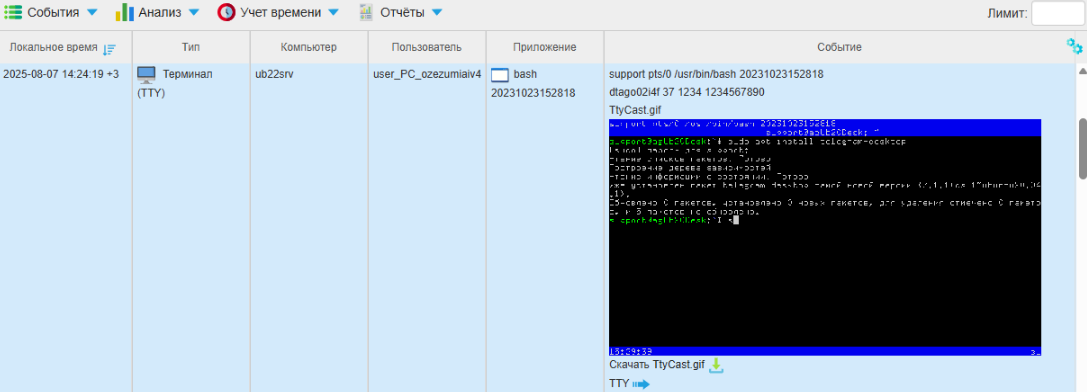The width and height of the screenshot is (1087, 392).
Task: Click the Приложение column header
Action: pyautogui.click(x=544, y=47)
